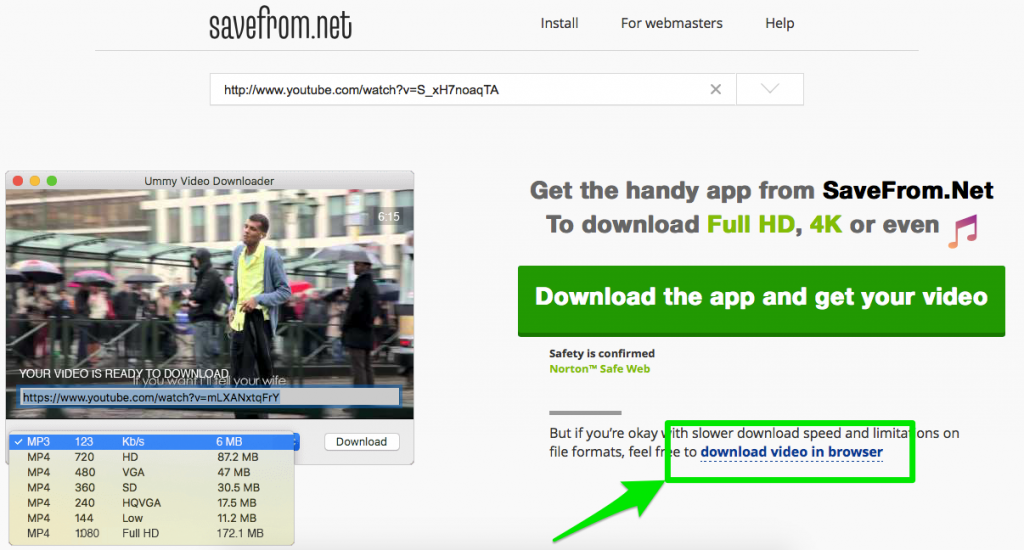Click the YOUR VIDEO IS READY TO DOWNLOAD text

[124, 374]
